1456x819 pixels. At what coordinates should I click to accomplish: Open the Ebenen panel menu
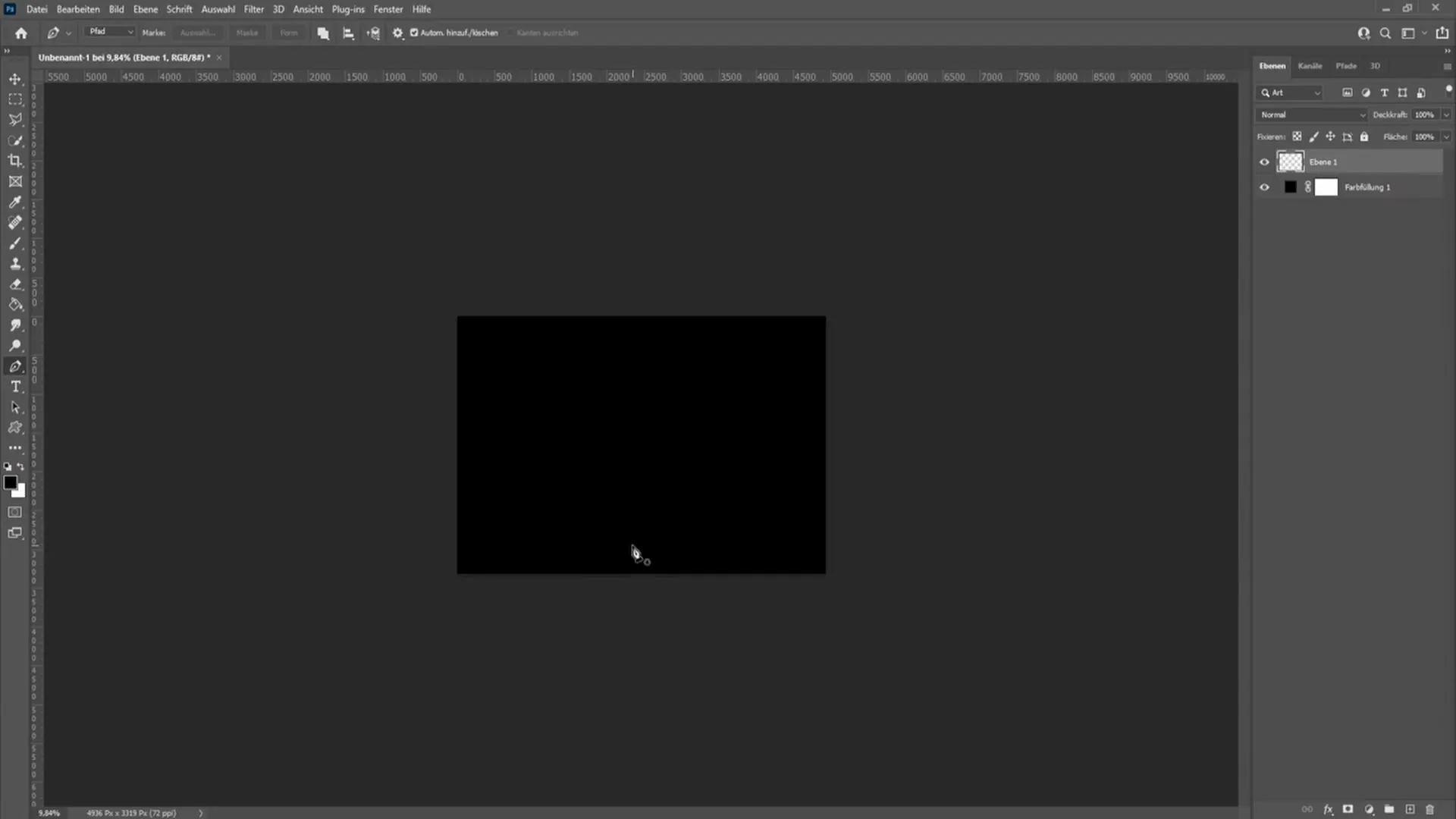pyautogui.click(x=1447, y=67)
